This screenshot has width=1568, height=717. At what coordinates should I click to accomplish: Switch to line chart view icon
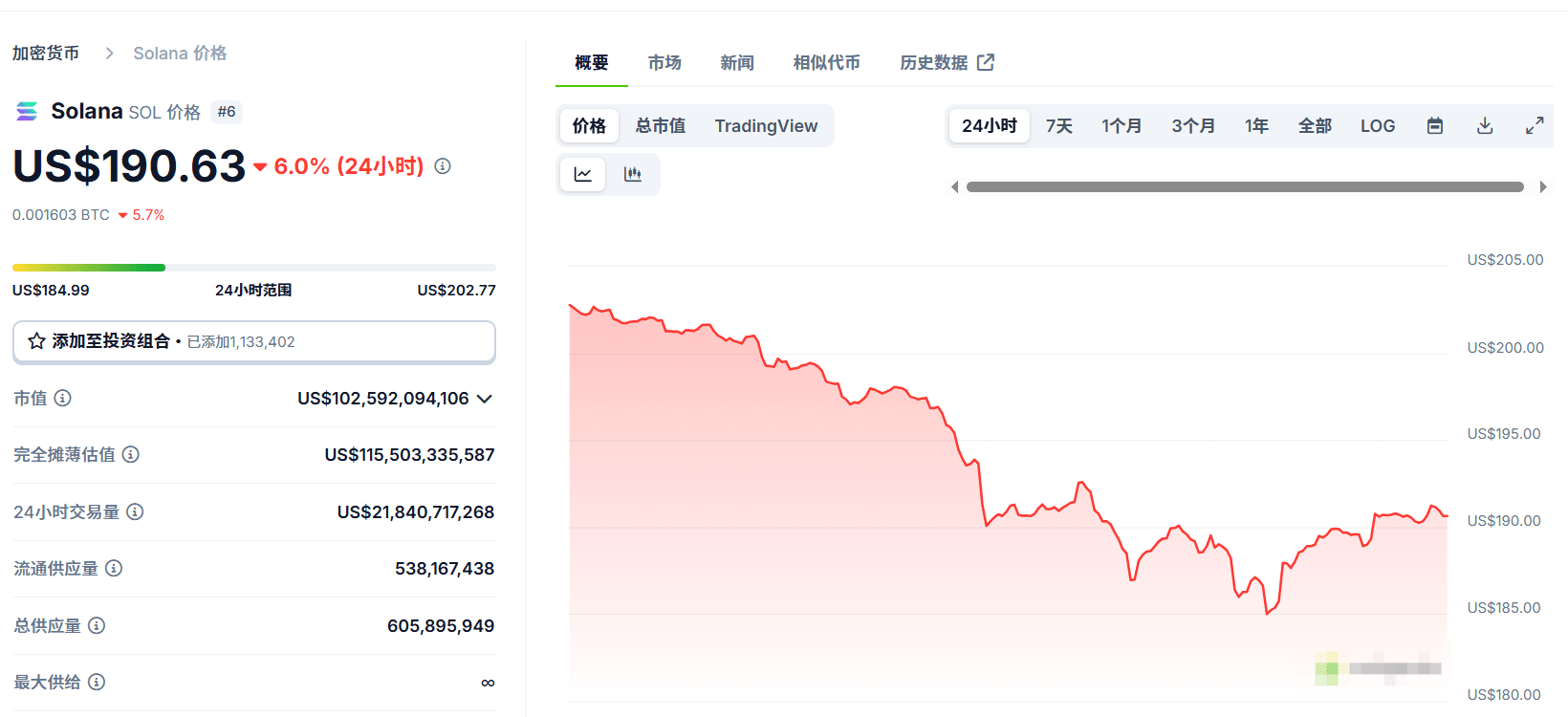point(582,174)
